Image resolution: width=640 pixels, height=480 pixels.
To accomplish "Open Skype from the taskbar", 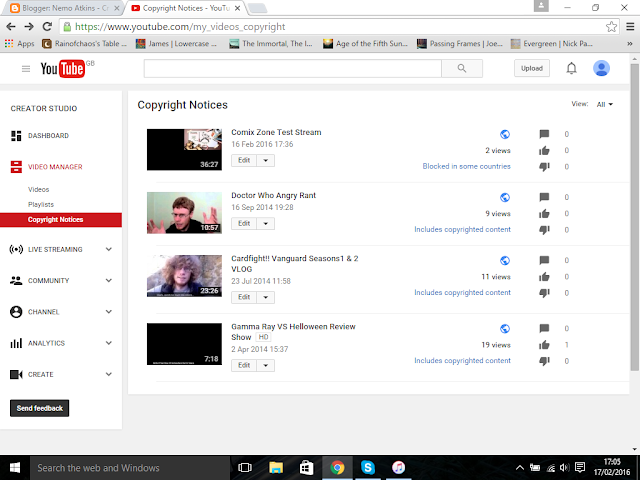I will [368, 467].
